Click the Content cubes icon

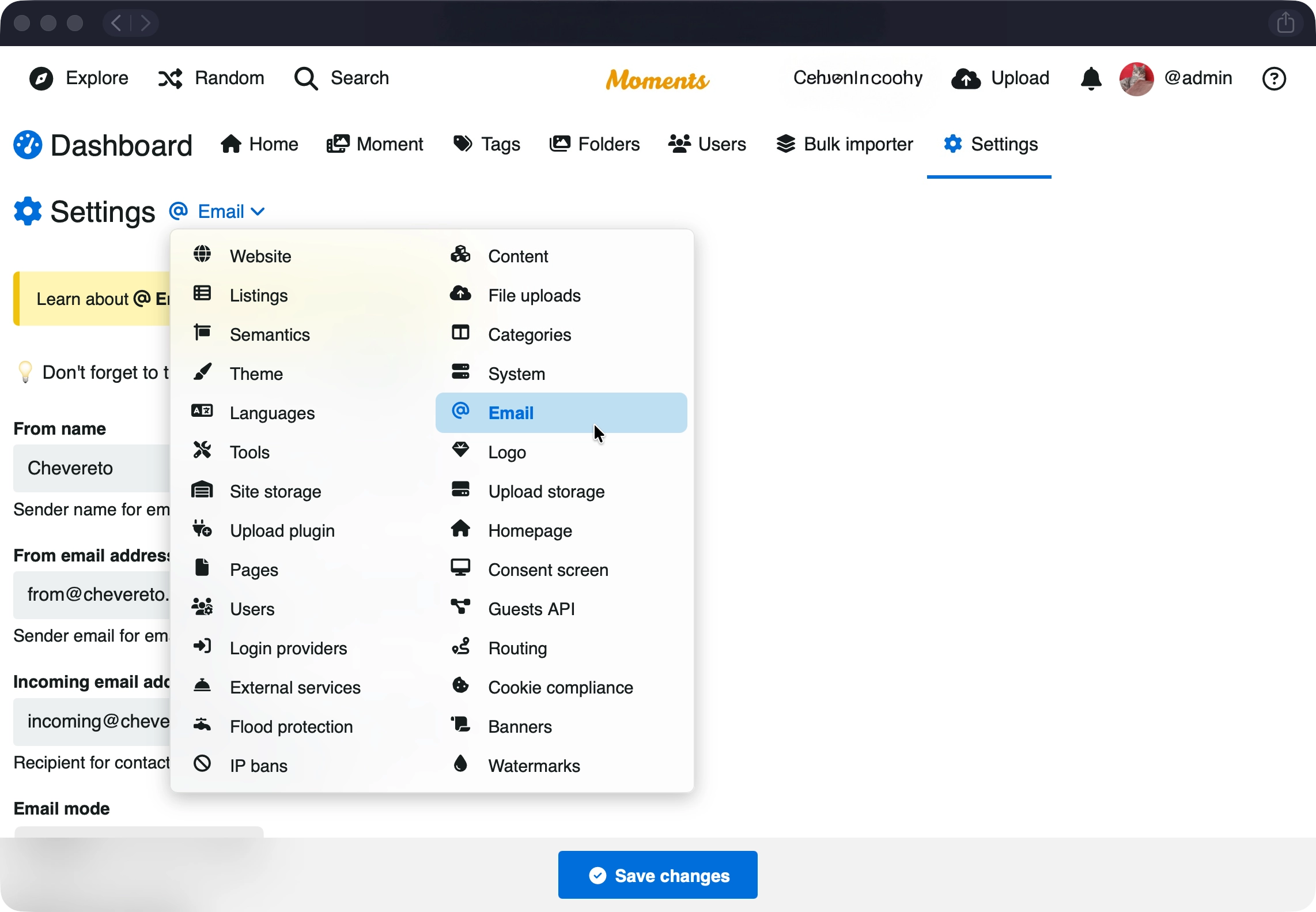coord(460,254)
